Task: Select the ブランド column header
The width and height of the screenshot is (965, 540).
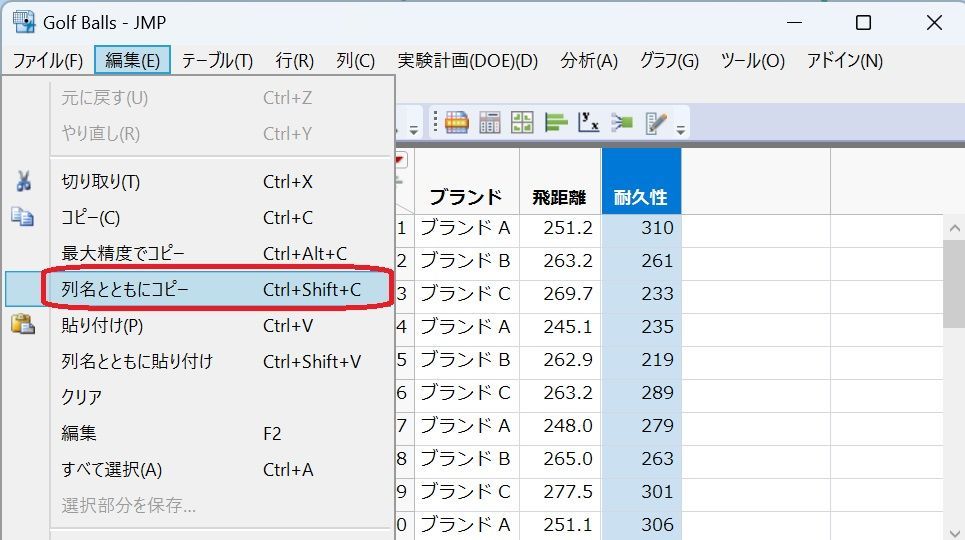Action: pos(466,182)
